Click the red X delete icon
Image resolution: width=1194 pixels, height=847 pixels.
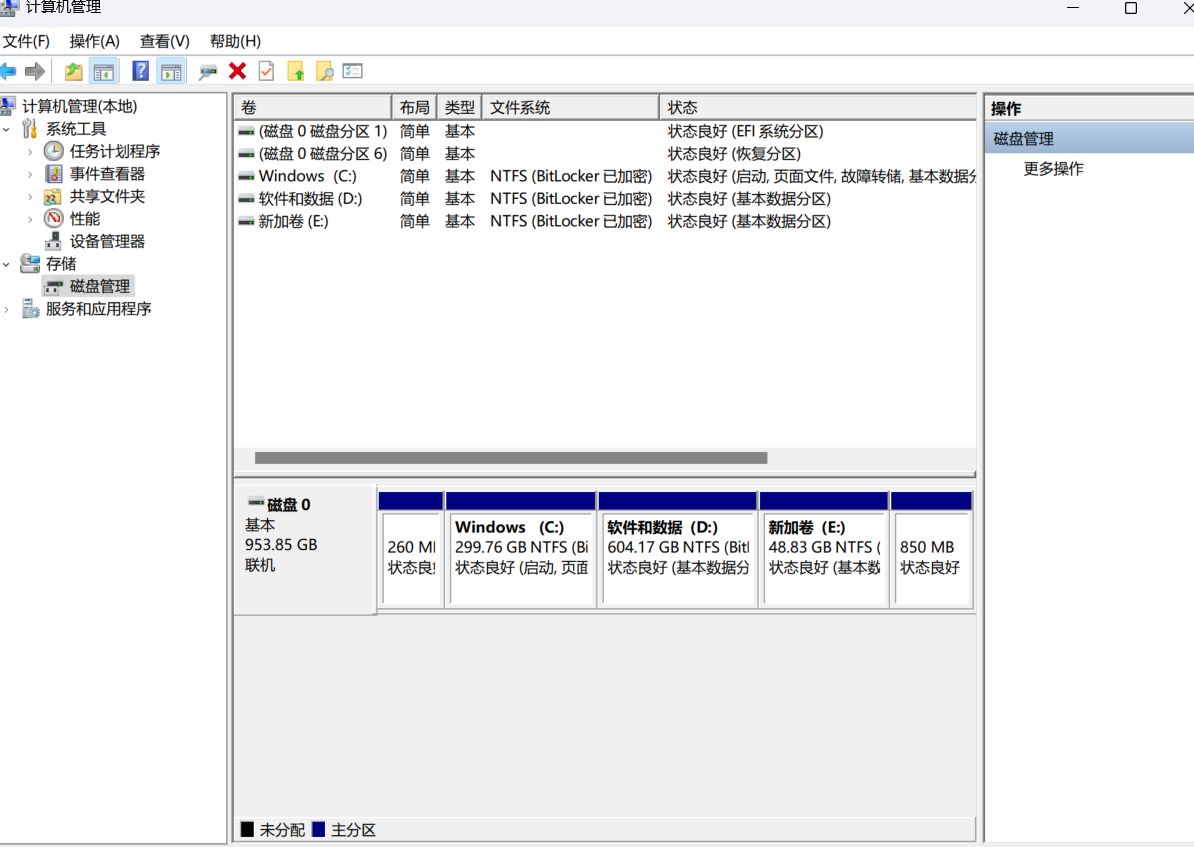[x=238, y=71]
